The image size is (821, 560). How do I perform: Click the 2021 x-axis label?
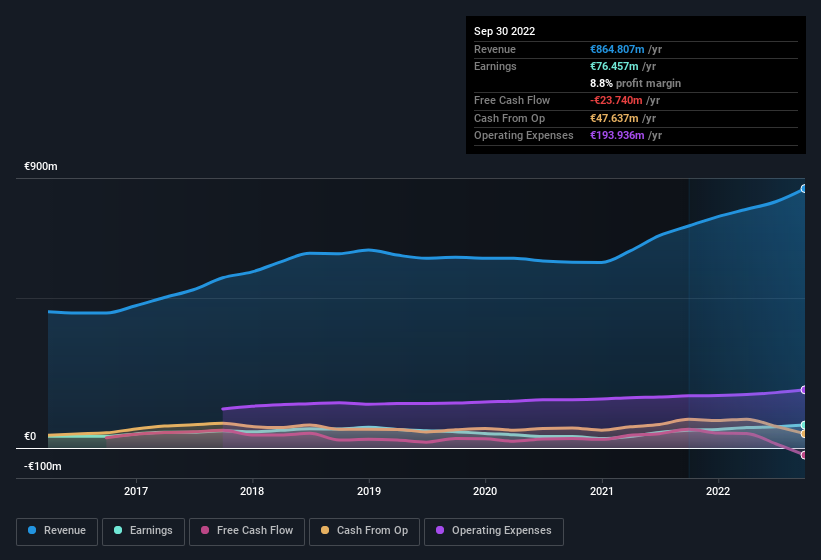(x=602, y=491)
